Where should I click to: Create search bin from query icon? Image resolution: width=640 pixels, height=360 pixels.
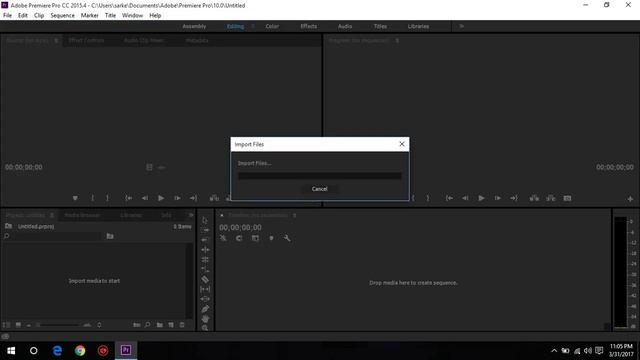110,236
